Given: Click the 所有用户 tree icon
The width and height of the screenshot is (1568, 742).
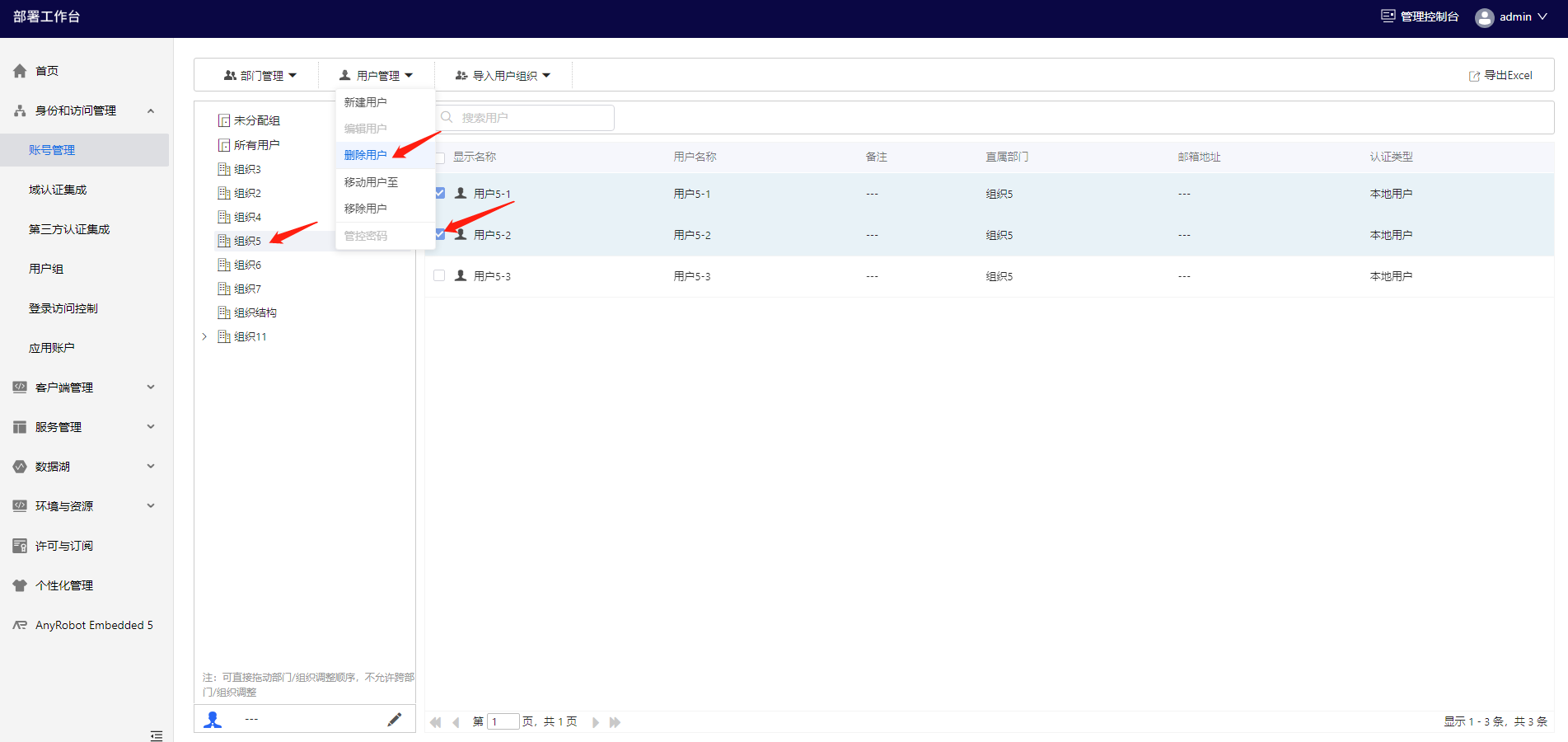Looking at the screenshot, I should pyautogui.click(x=224, y=145).
